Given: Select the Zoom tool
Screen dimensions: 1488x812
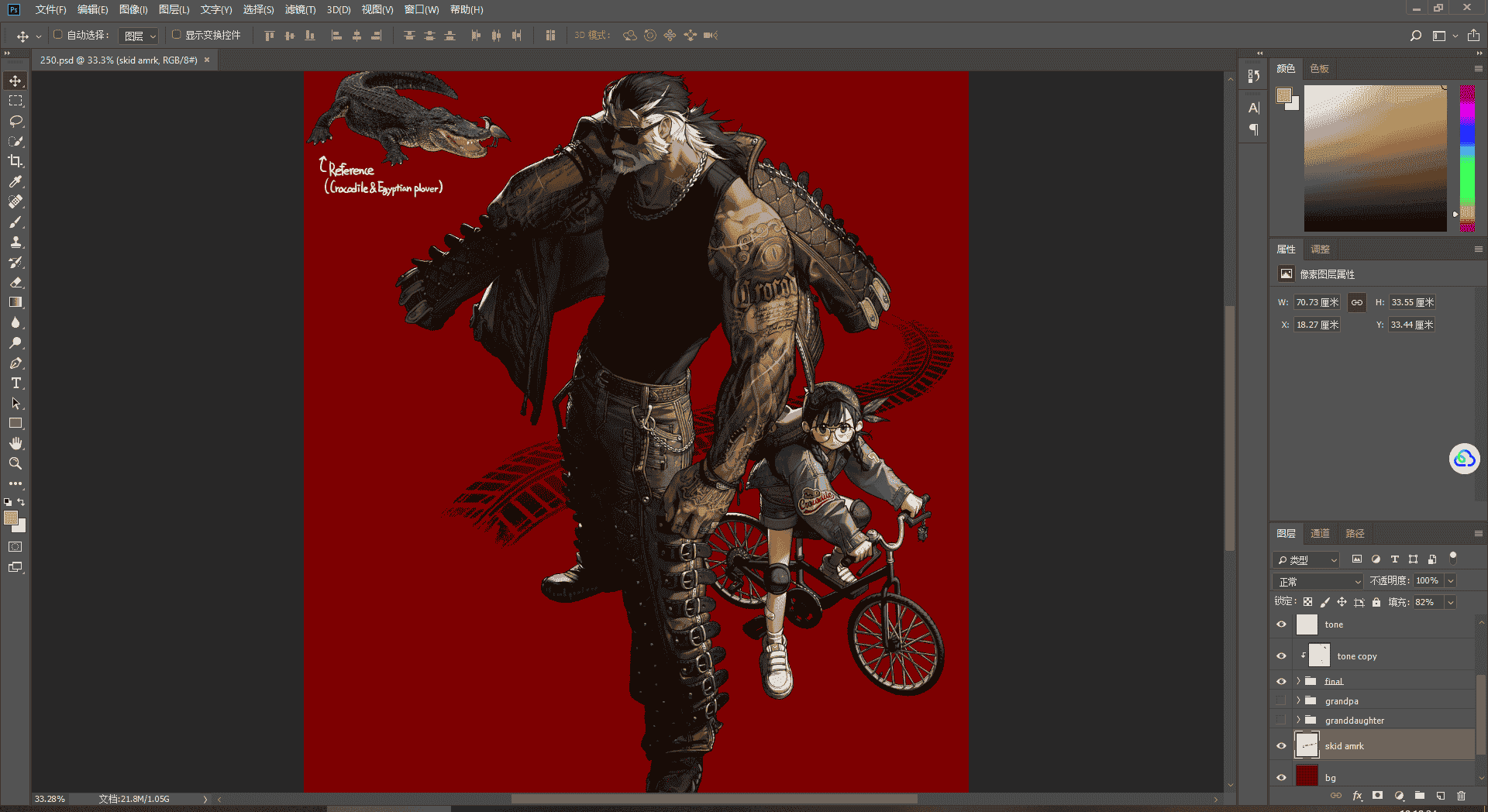Looking at the screenshot, I should point(15,463).
